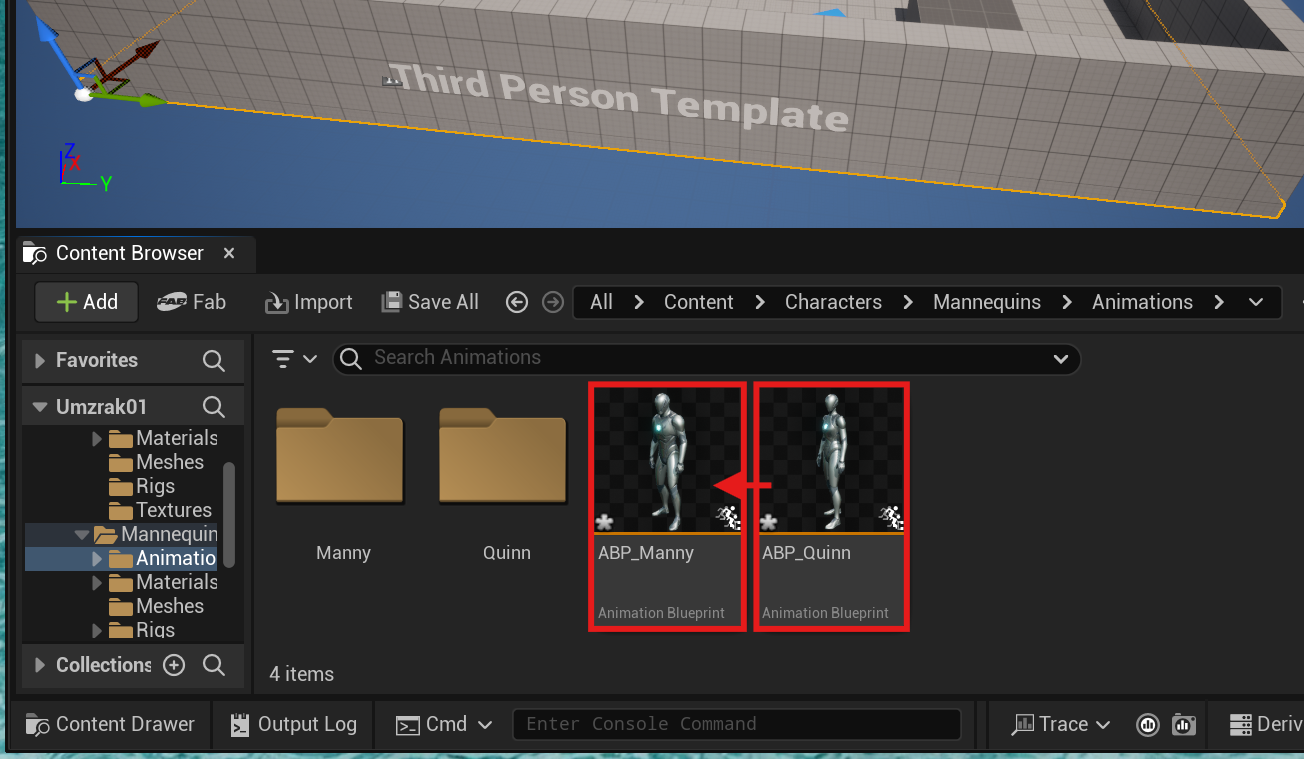
Task: Click the trace pause status icon
Action: (1147, 724)
